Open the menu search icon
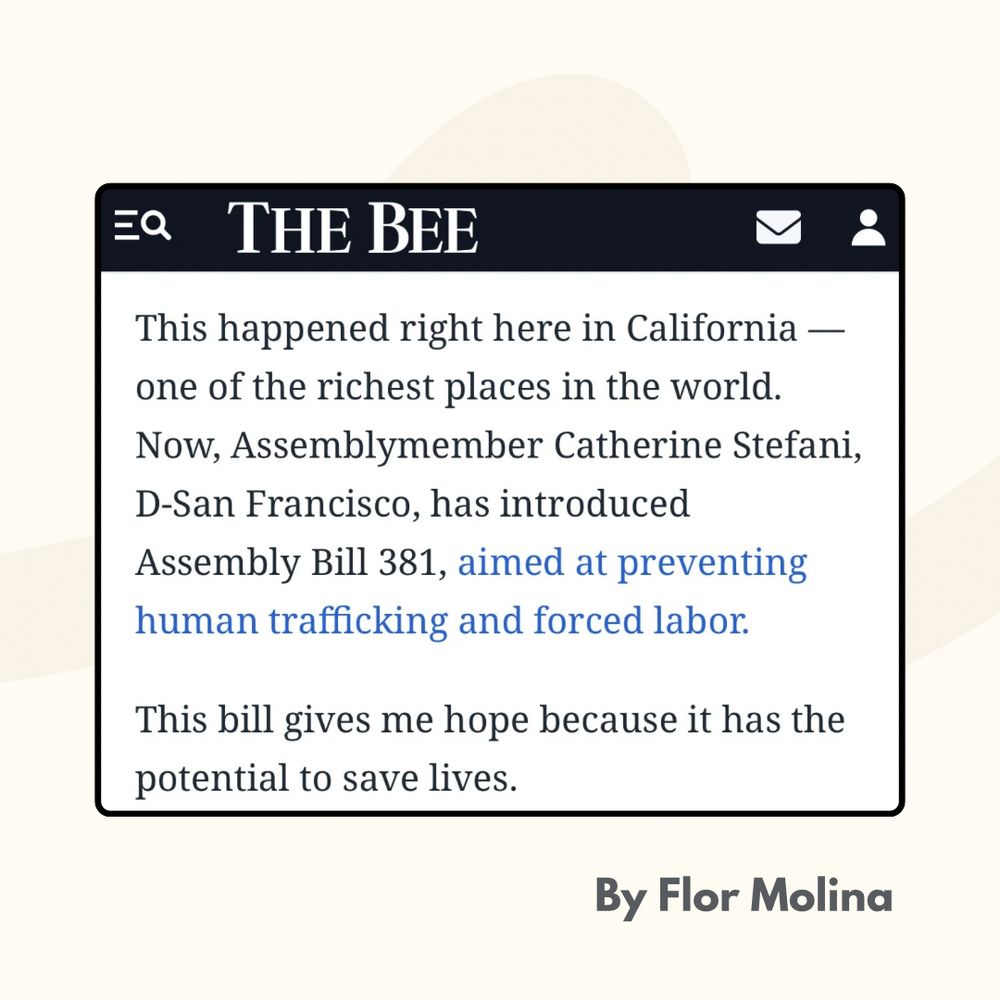The image size is (1000, 1000). pyautogui.click(x=142, y=226)
